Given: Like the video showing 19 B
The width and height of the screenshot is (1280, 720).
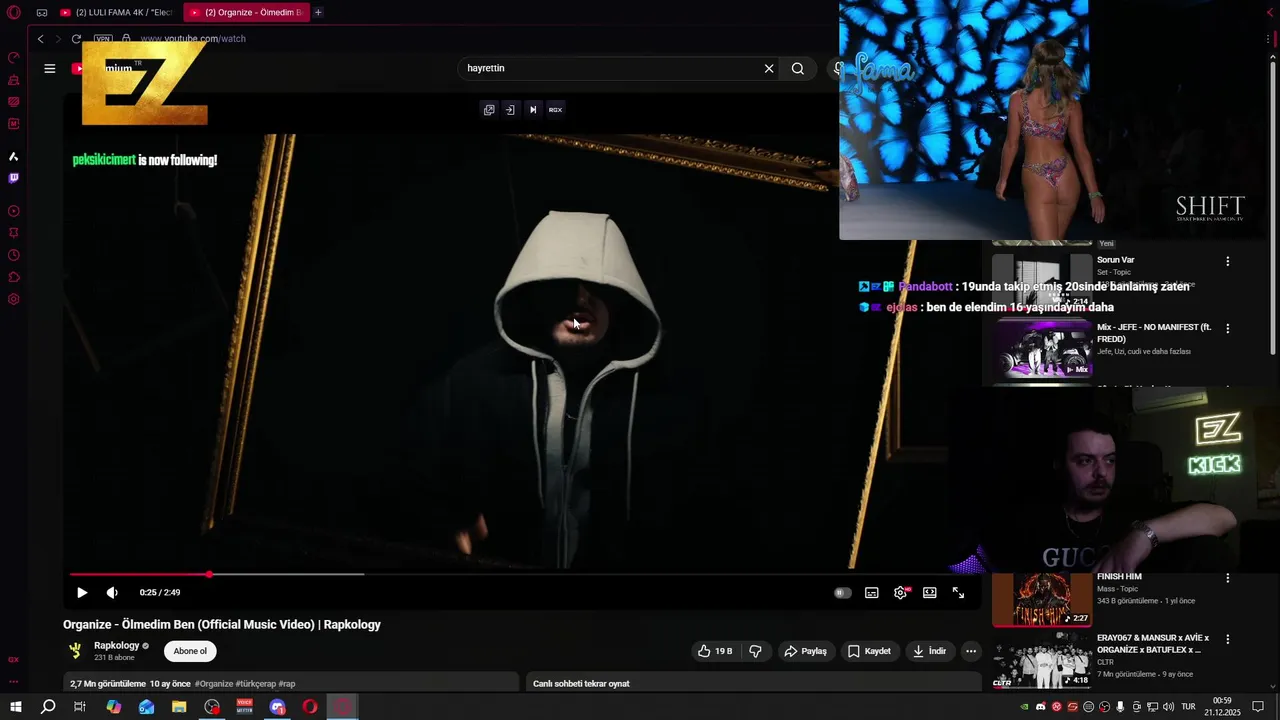Looking at the screenshot, I should click(716, 651).
